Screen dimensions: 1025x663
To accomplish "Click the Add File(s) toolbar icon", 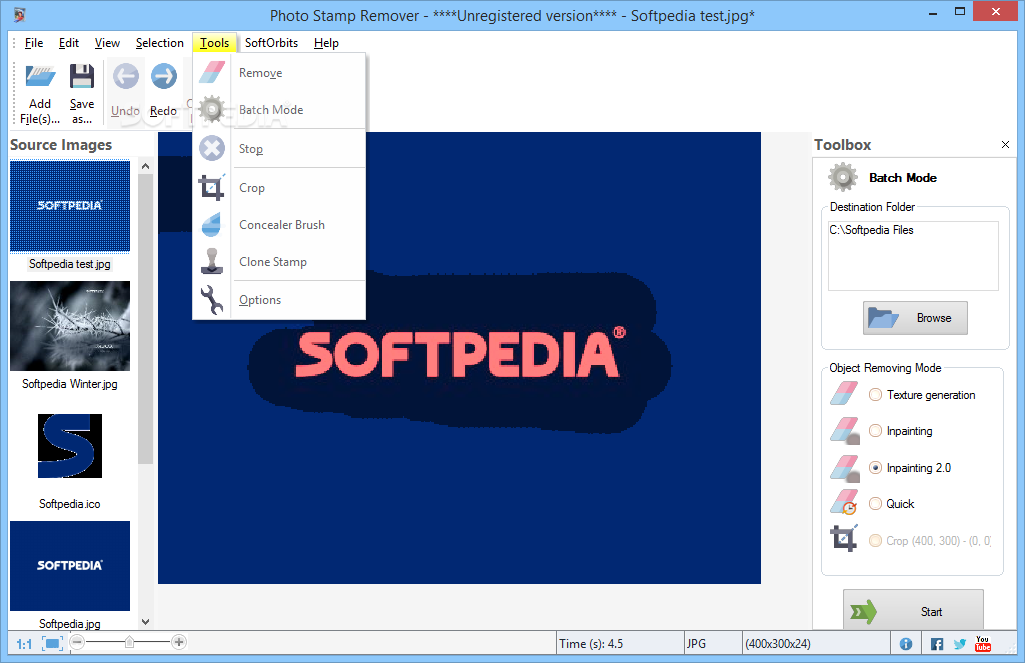I will (40, 76).
